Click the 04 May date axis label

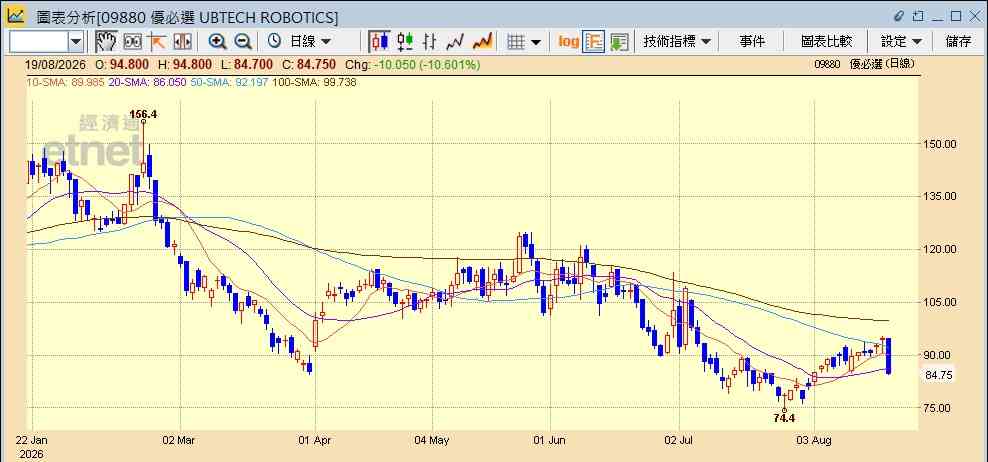point(433,441)
